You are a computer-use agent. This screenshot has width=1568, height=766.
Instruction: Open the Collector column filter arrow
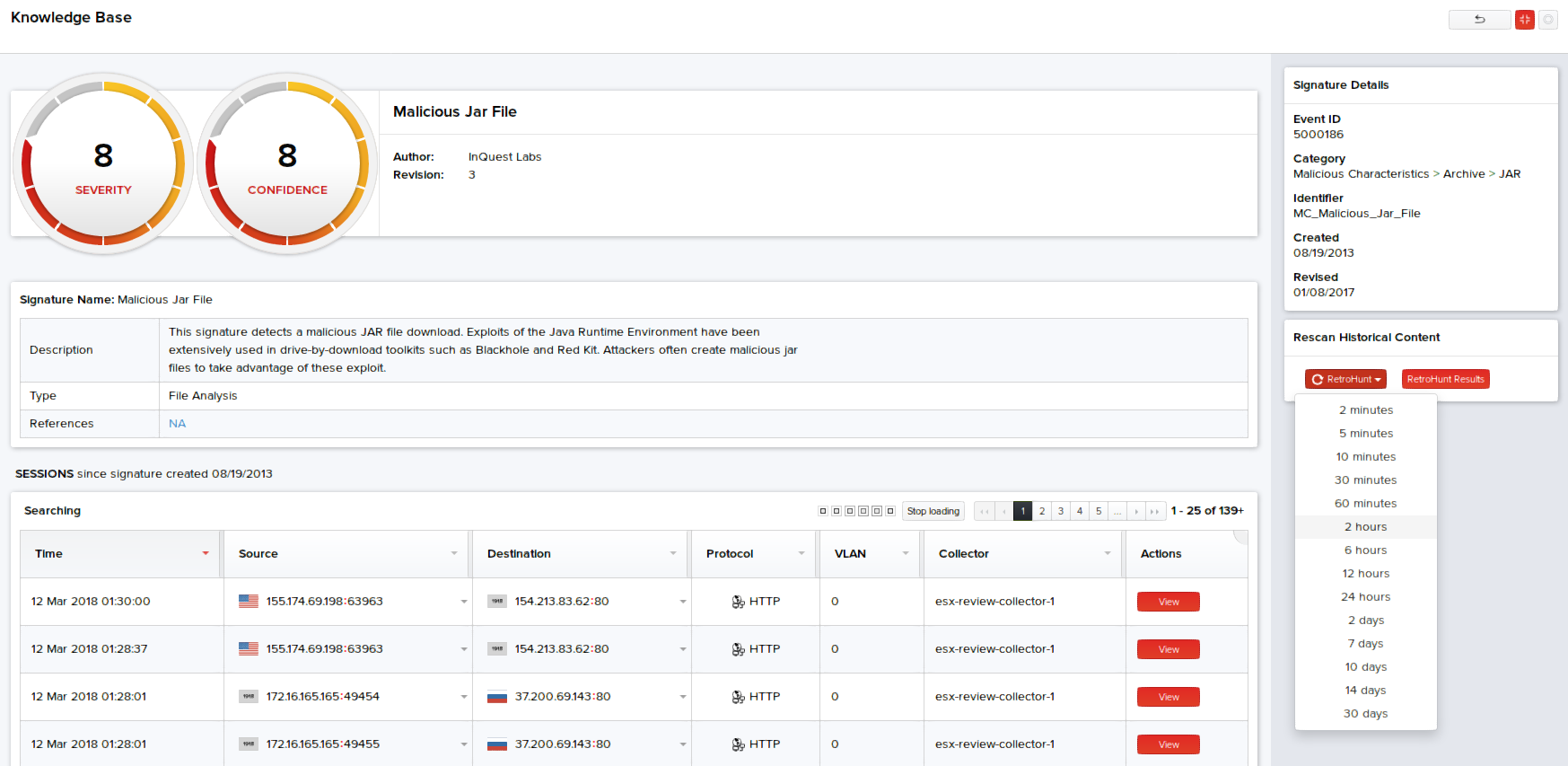(1108, 553)
